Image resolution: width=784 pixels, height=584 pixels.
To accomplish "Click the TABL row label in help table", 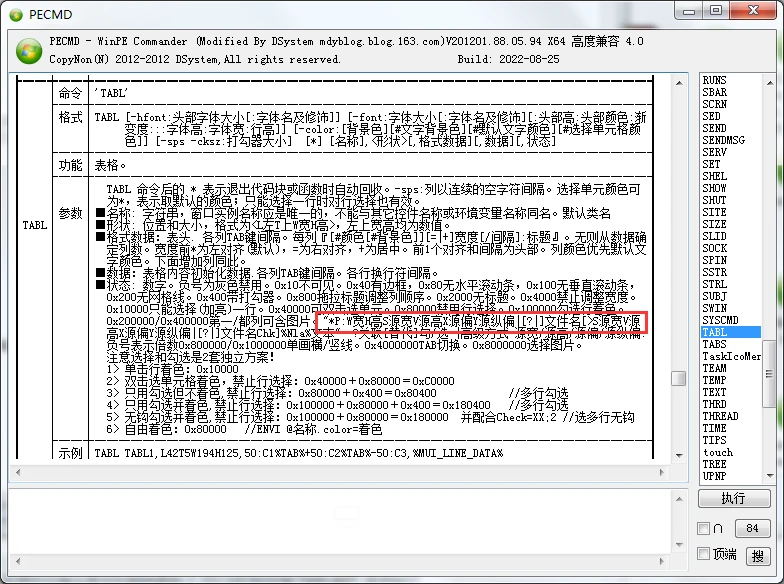I will [34, 225].
